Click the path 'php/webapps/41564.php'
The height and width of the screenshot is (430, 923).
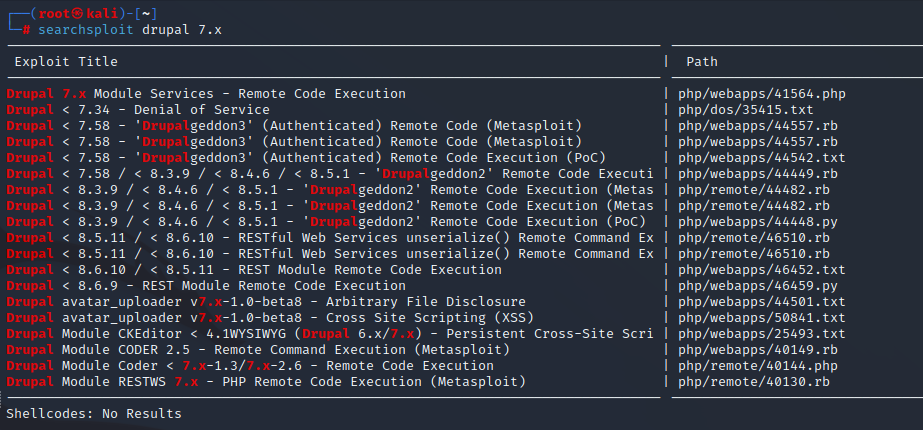pyautogui.click(x=762, y=94)
